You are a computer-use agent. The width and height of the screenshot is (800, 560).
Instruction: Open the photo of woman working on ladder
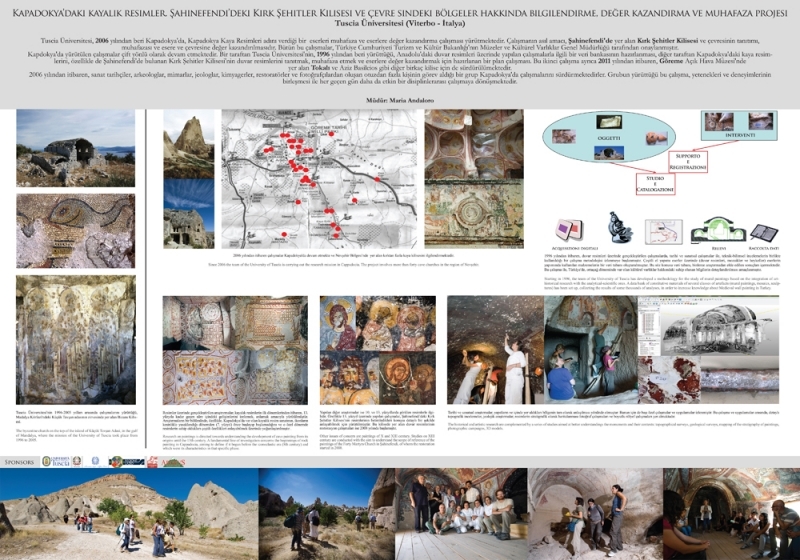[592, 350]
